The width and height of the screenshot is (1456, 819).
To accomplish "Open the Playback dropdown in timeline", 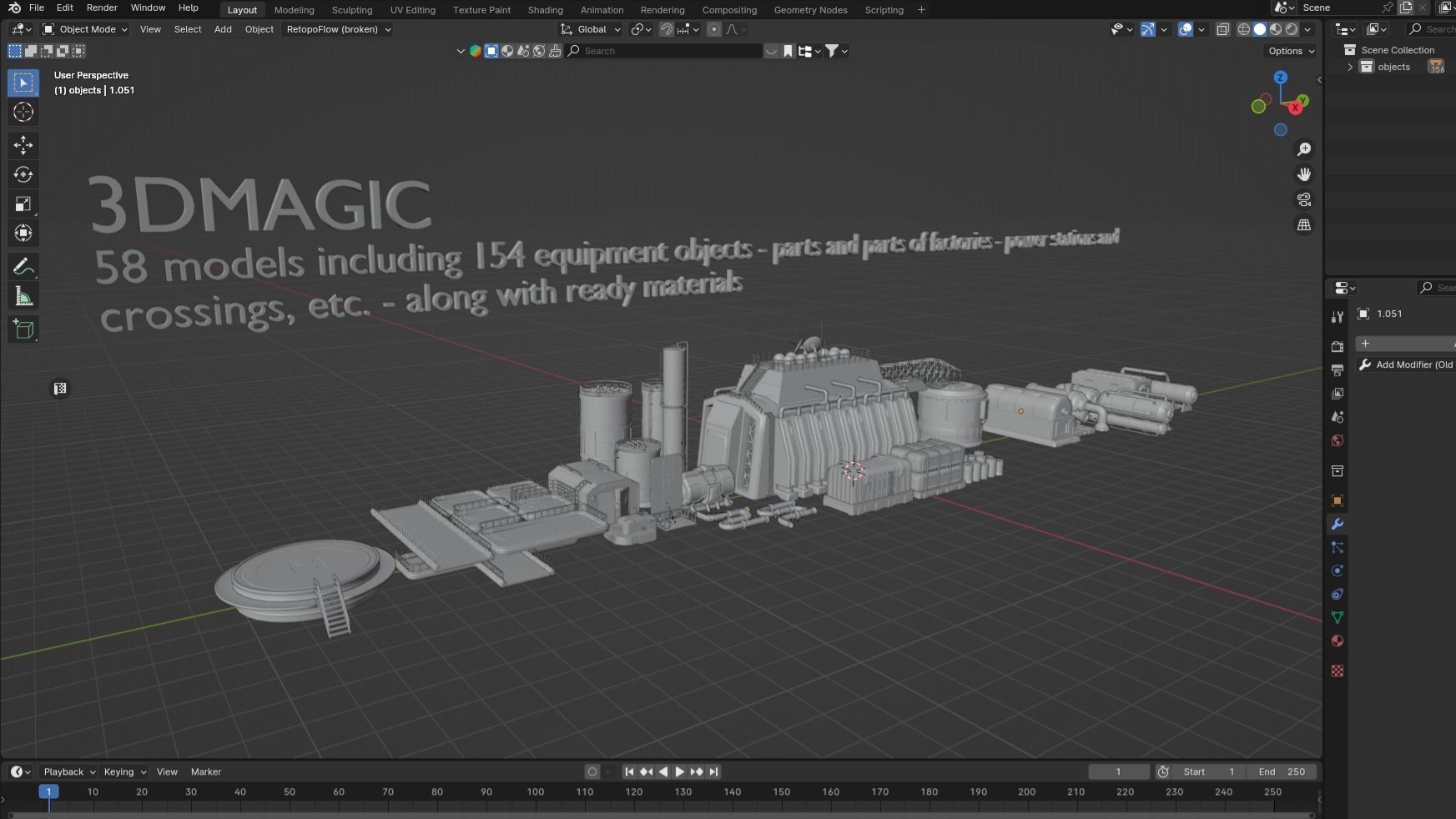I will coord(69,771).
